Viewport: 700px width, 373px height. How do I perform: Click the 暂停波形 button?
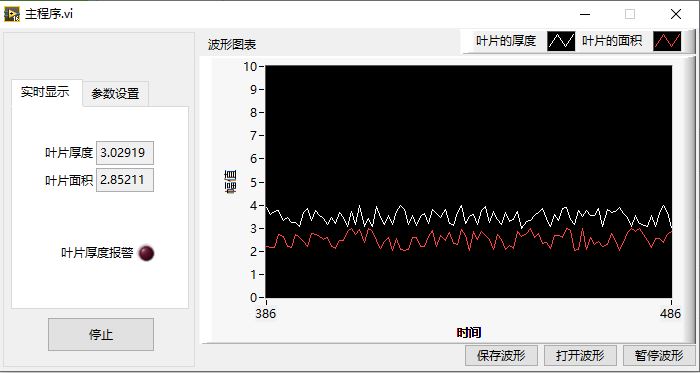point(659,356)
